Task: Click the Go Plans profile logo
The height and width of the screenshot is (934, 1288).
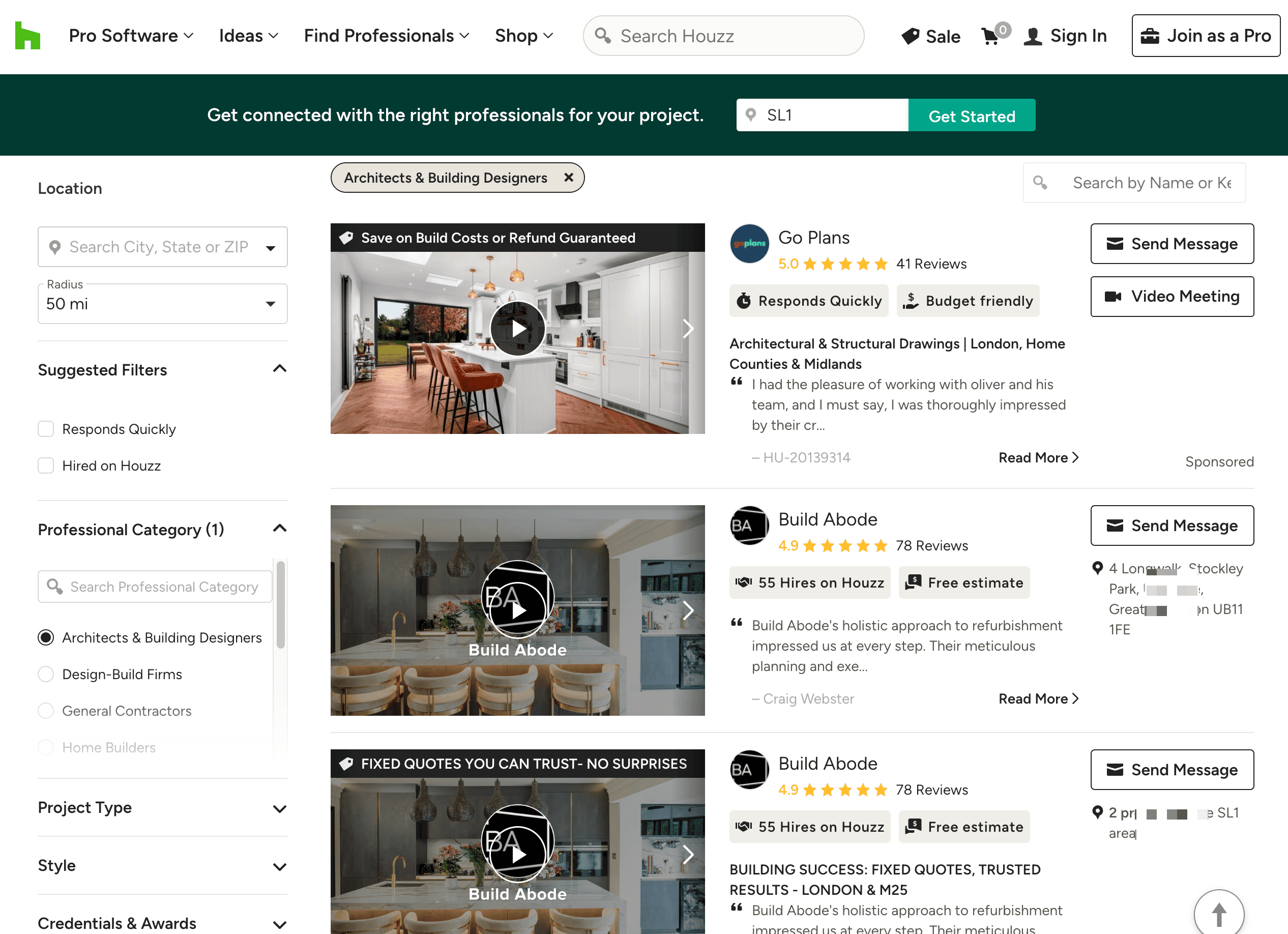Action: 749,244
